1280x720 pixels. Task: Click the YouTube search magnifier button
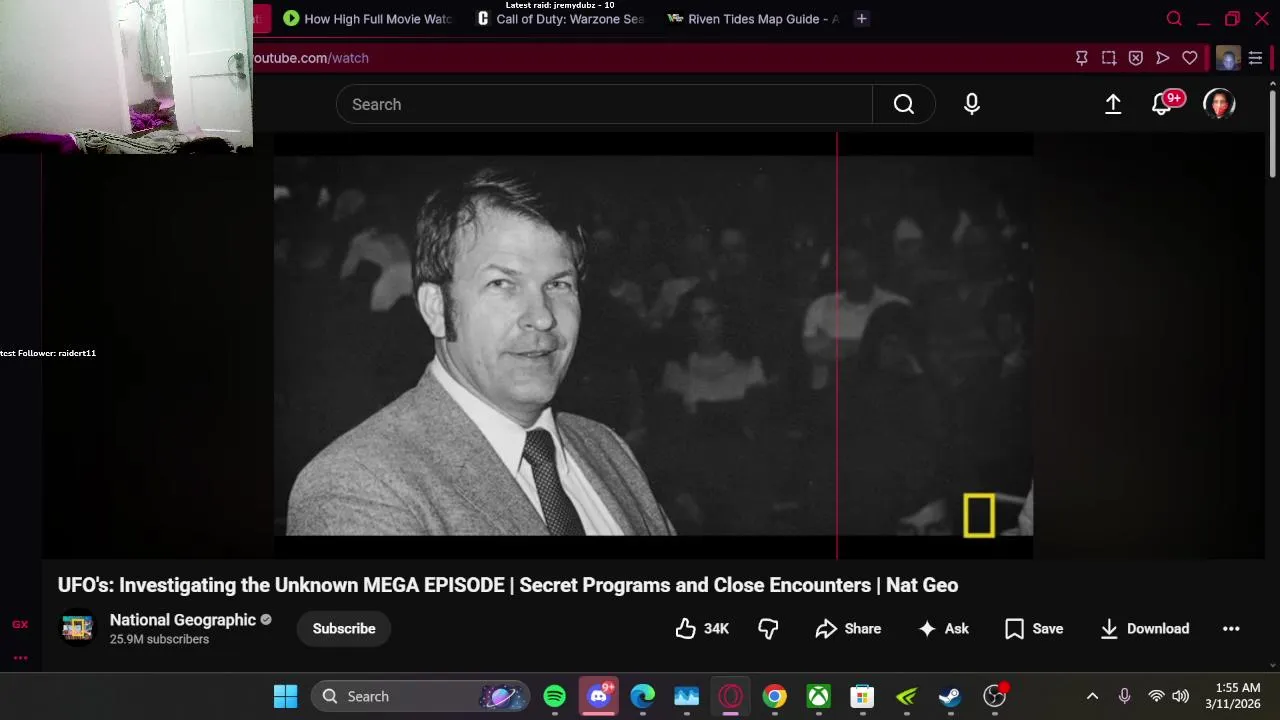(x=903, y=104)
